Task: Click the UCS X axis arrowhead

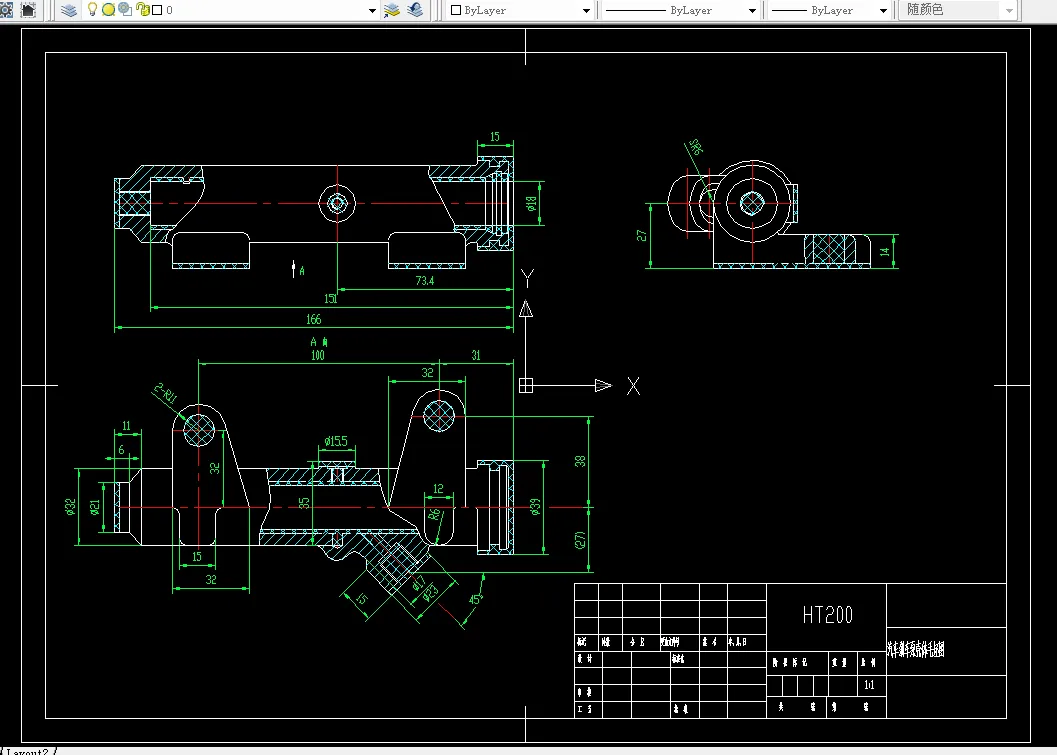Action: (603, 385)
